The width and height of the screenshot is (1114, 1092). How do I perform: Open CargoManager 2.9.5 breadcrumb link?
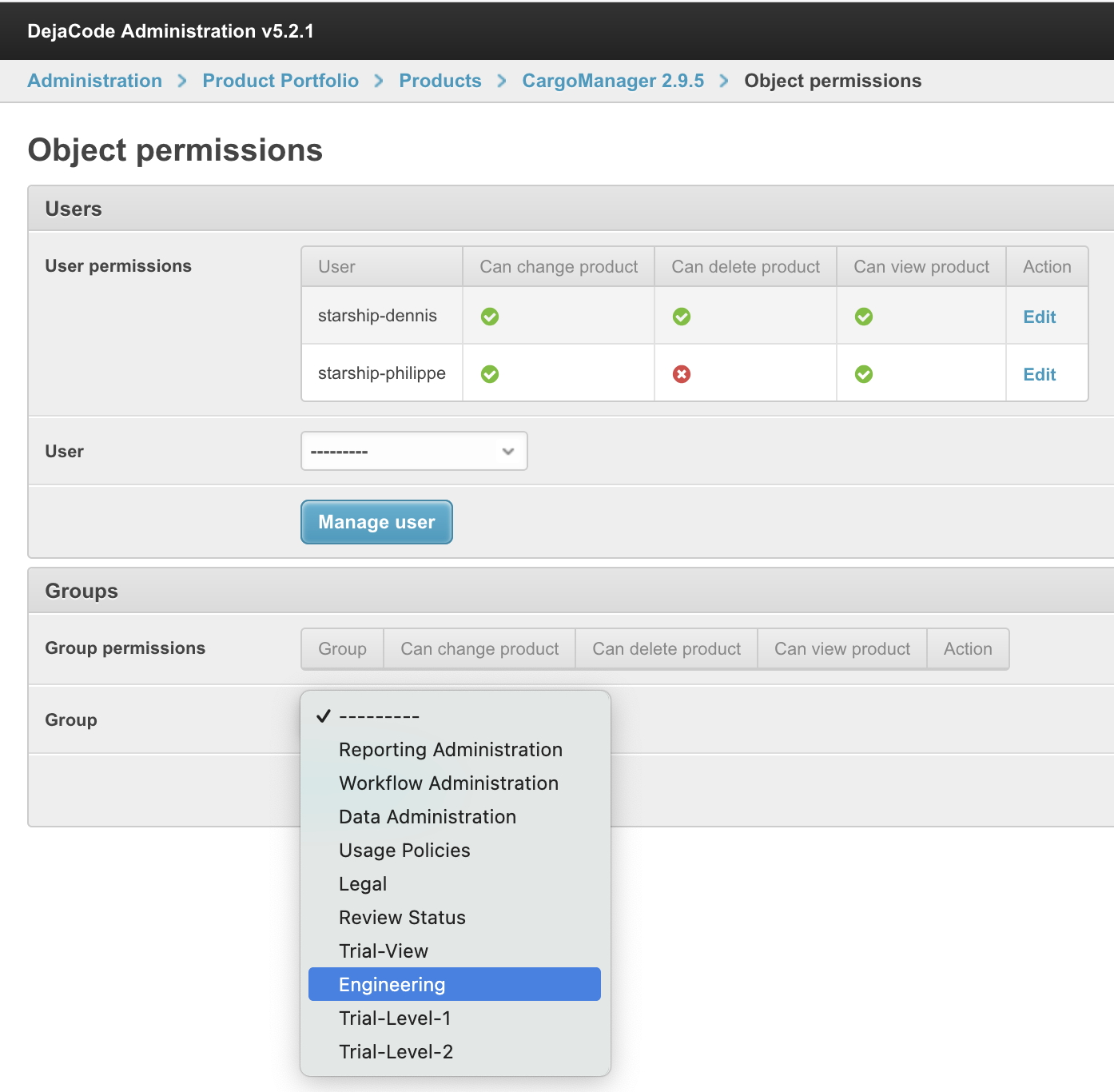[x=613, y=81]
